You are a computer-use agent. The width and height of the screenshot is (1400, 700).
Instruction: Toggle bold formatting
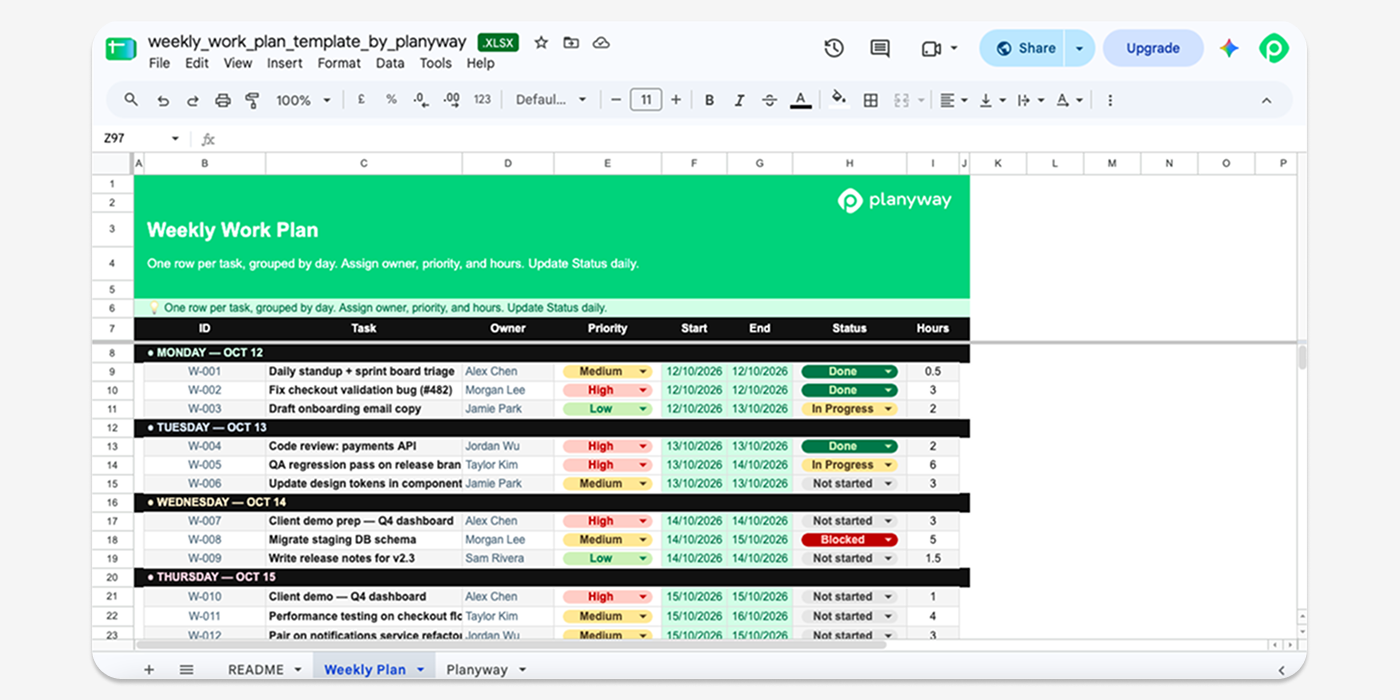(709, 100)
